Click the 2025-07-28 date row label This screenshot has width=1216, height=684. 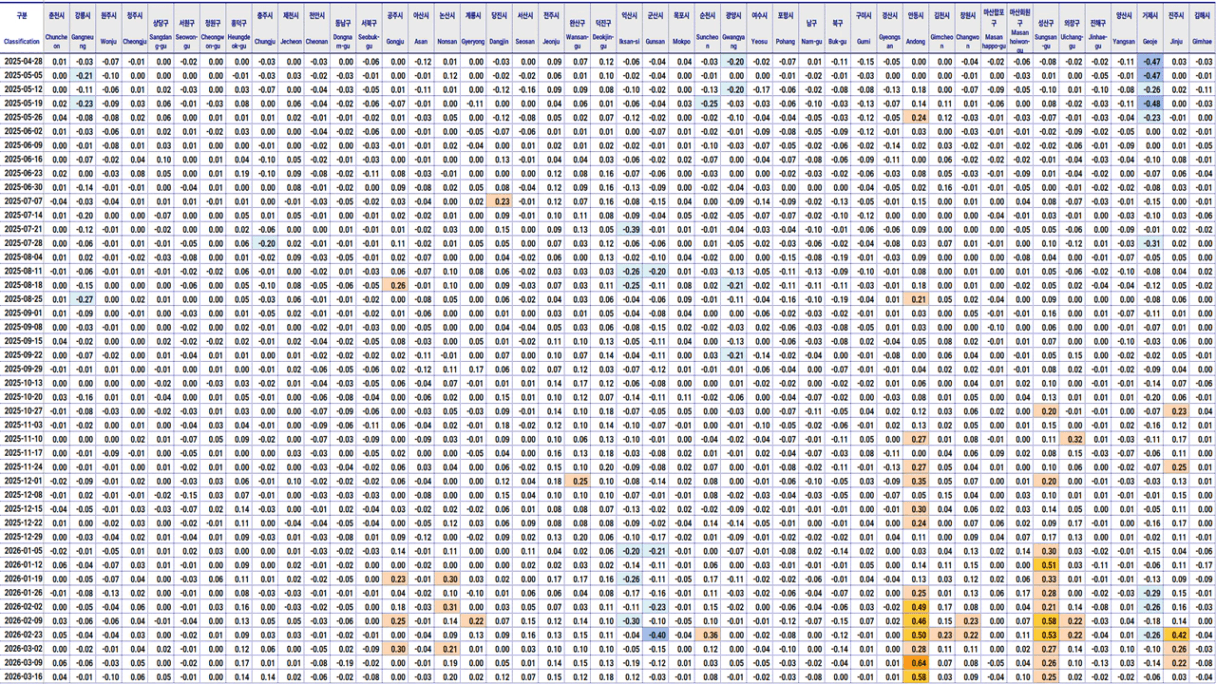(22, 243)
